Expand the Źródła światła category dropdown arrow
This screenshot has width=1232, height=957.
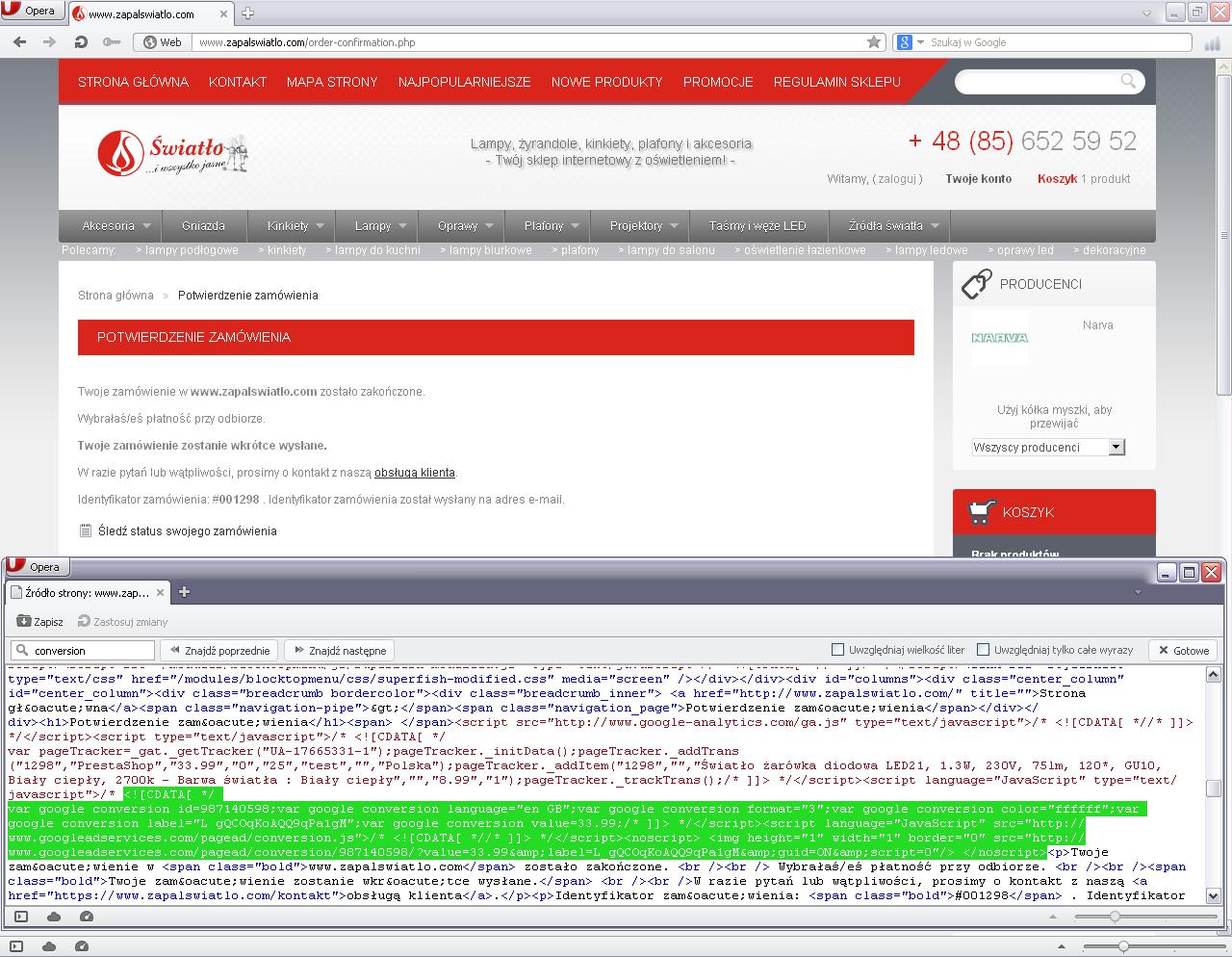934,226
